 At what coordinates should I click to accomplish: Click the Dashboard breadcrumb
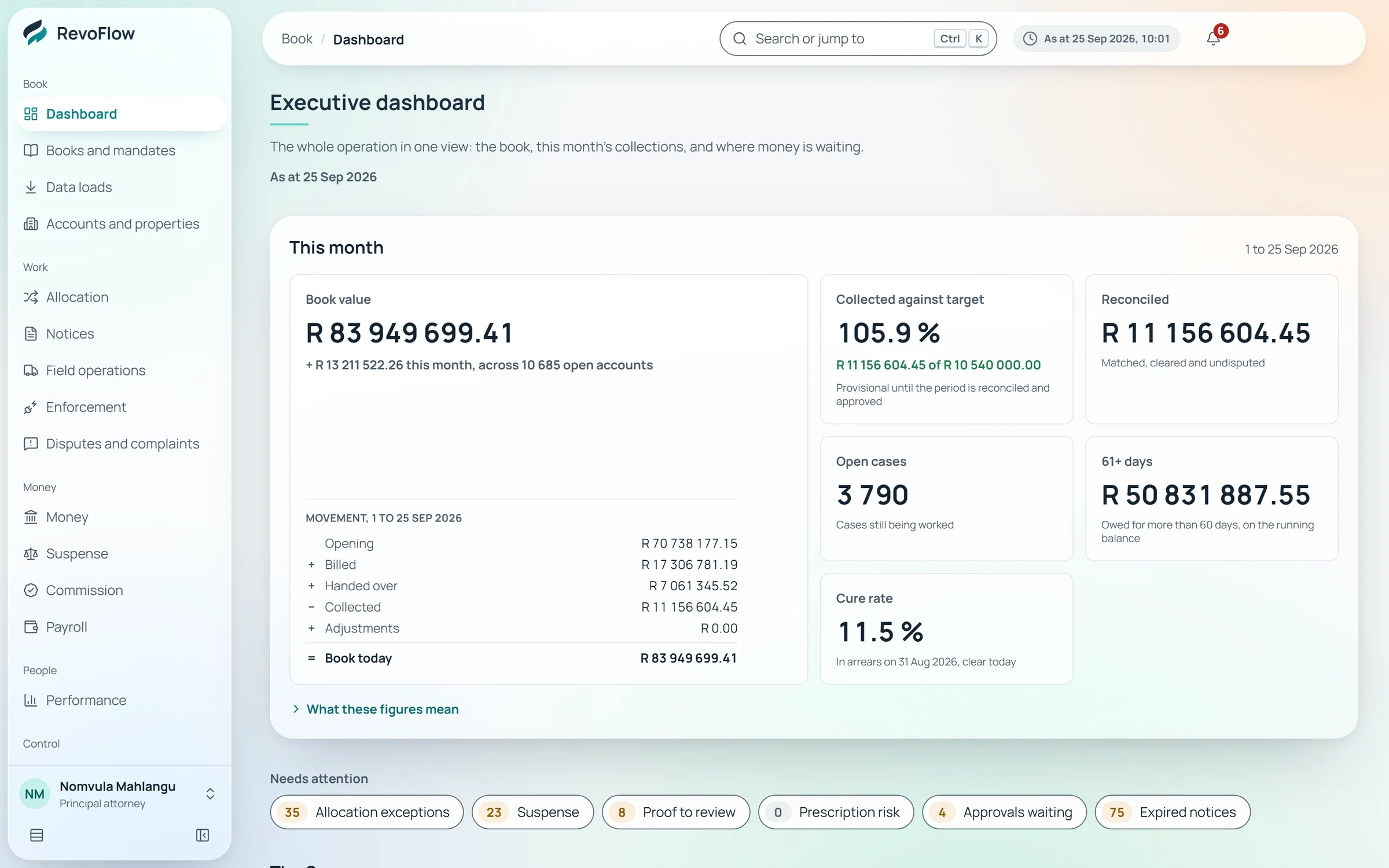[x=369, y=39]
